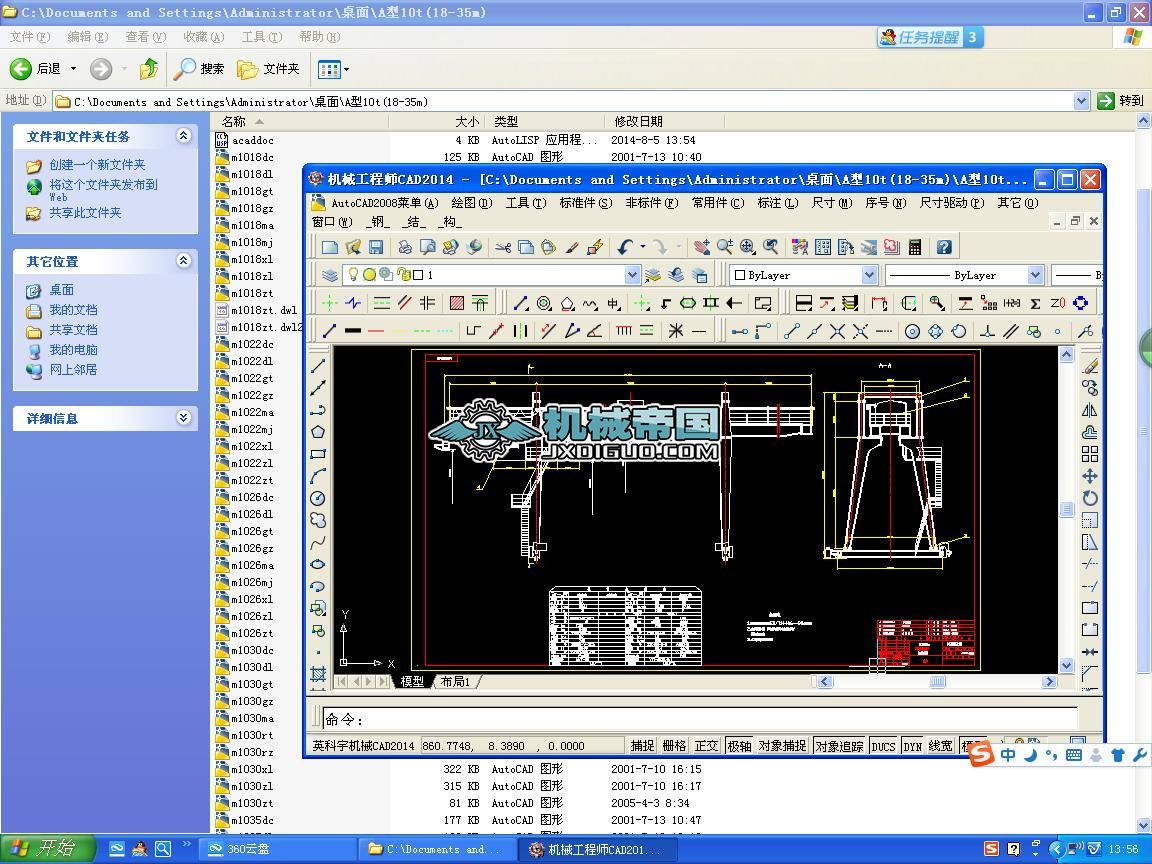Select the Circle draw tool
Screen dimensions: 1152x864
click(x=318, y=498)
